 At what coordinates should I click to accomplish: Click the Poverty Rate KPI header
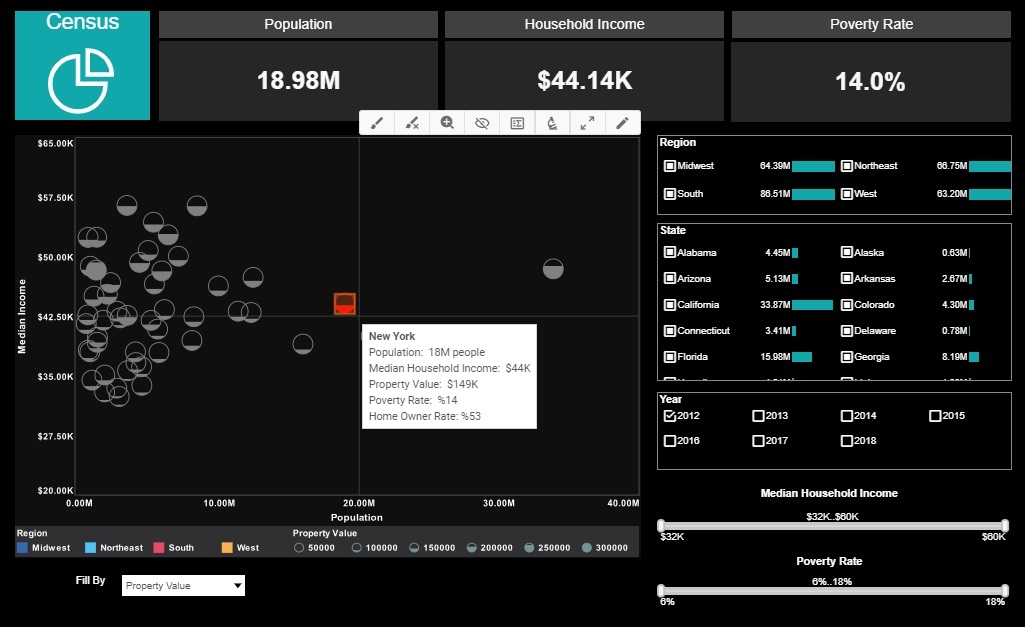coord(871,24)
